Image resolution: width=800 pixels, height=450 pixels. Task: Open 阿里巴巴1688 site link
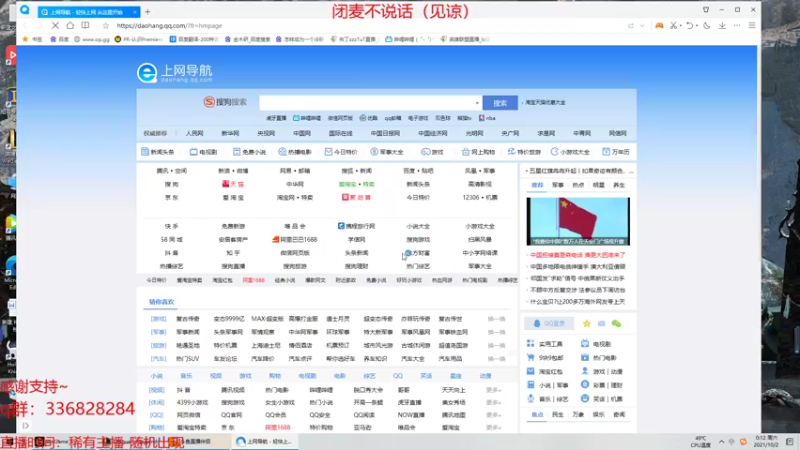(x=294, y=239)
